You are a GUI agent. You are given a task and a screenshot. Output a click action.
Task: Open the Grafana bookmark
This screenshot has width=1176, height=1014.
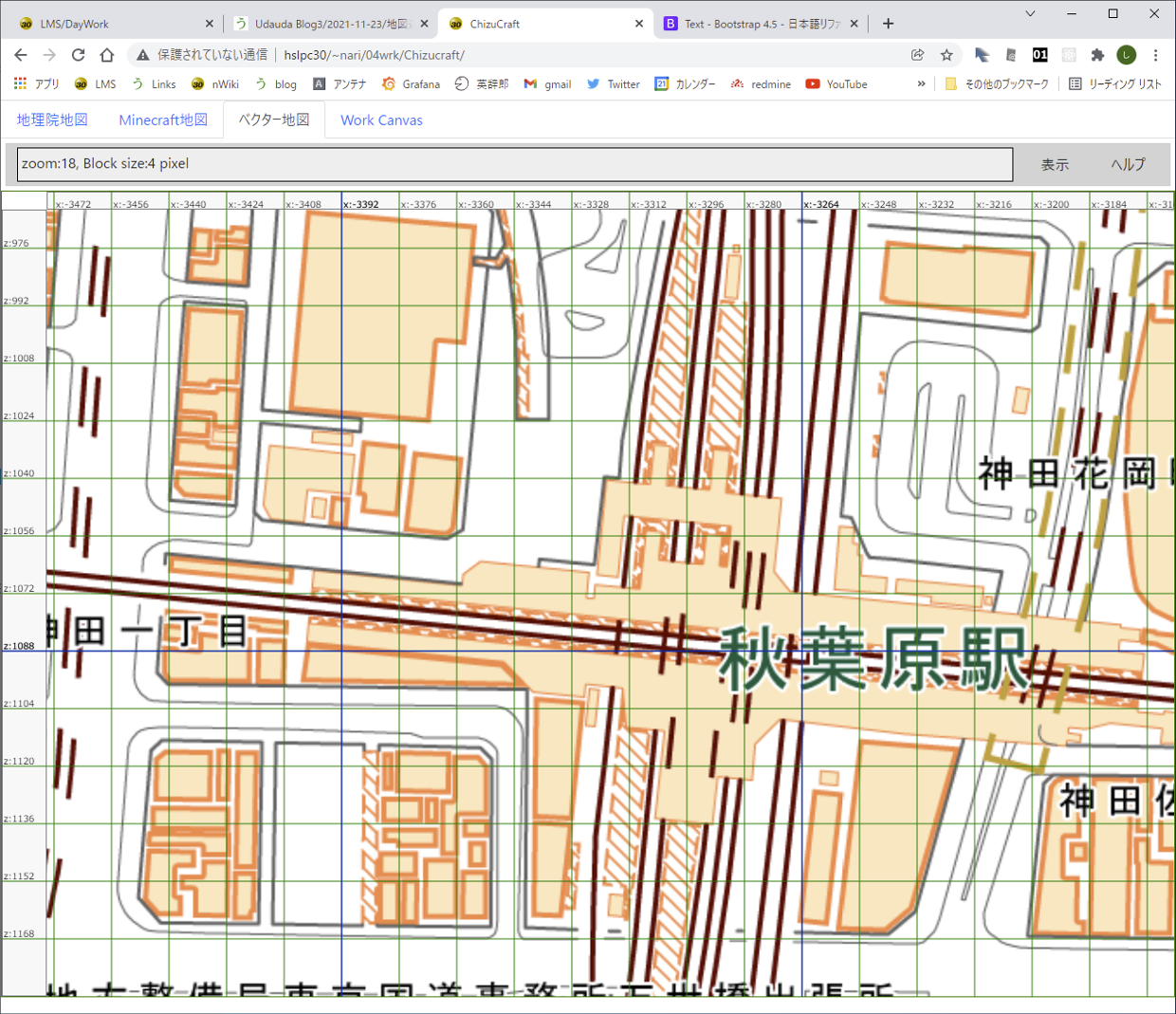[411, 84]
